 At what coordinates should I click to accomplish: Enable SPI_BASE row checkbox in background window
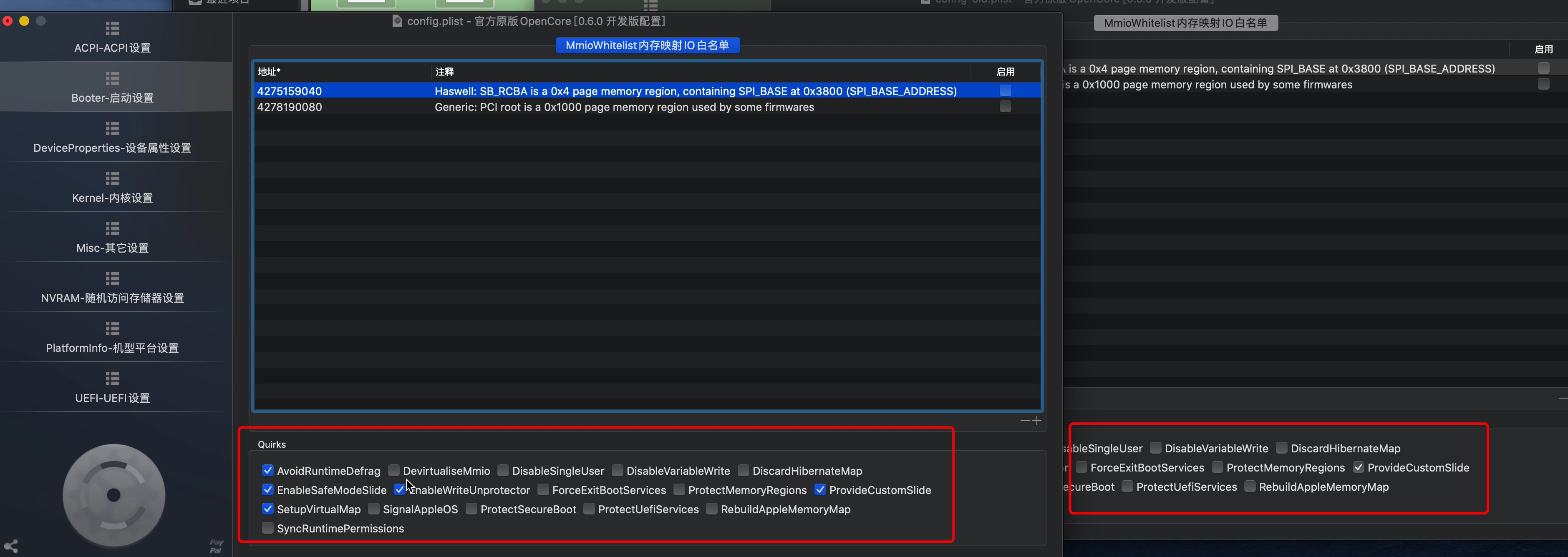(1544, 68)
